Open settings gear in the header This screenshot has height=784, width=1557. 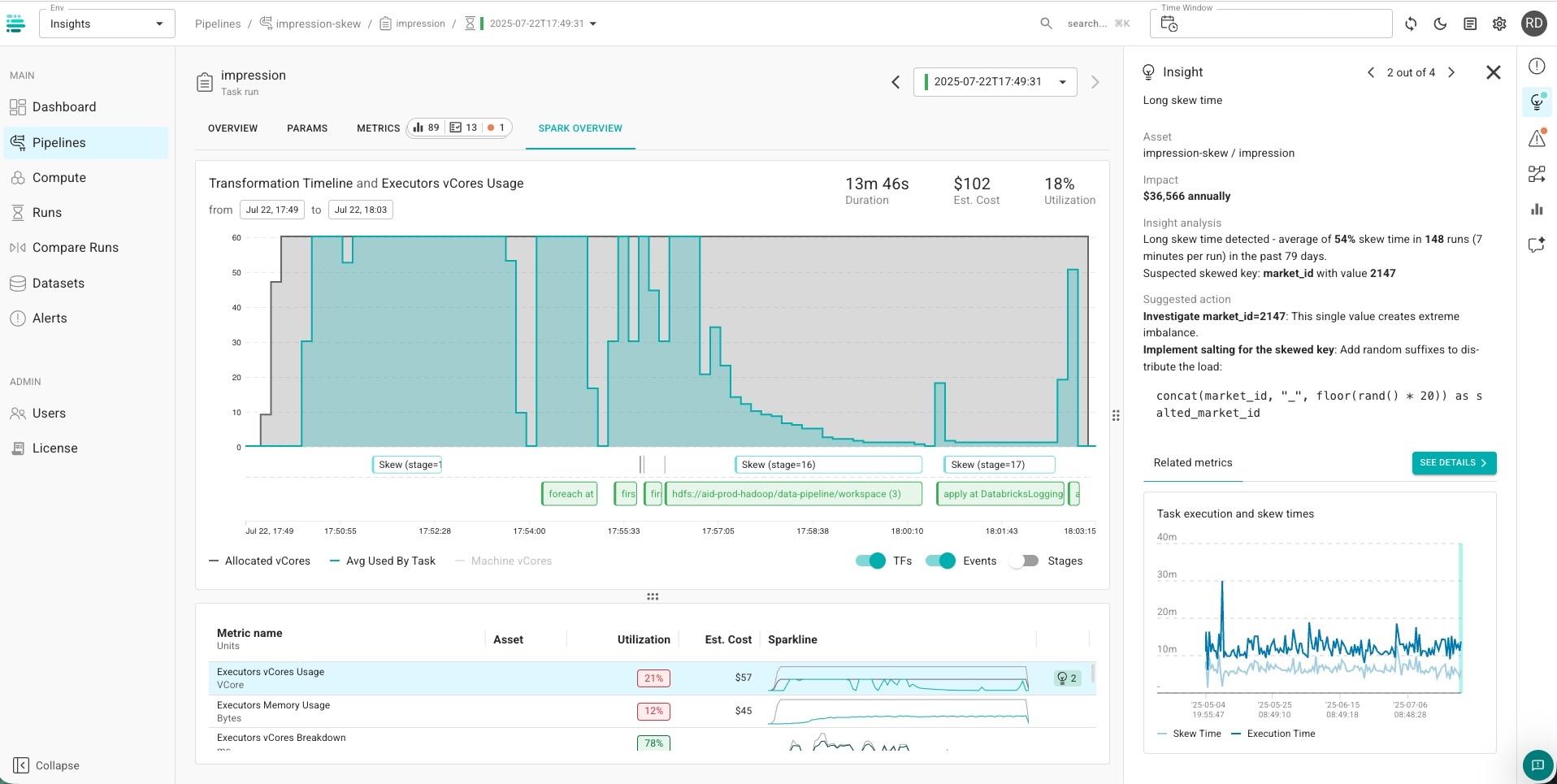click(1499, 24)
